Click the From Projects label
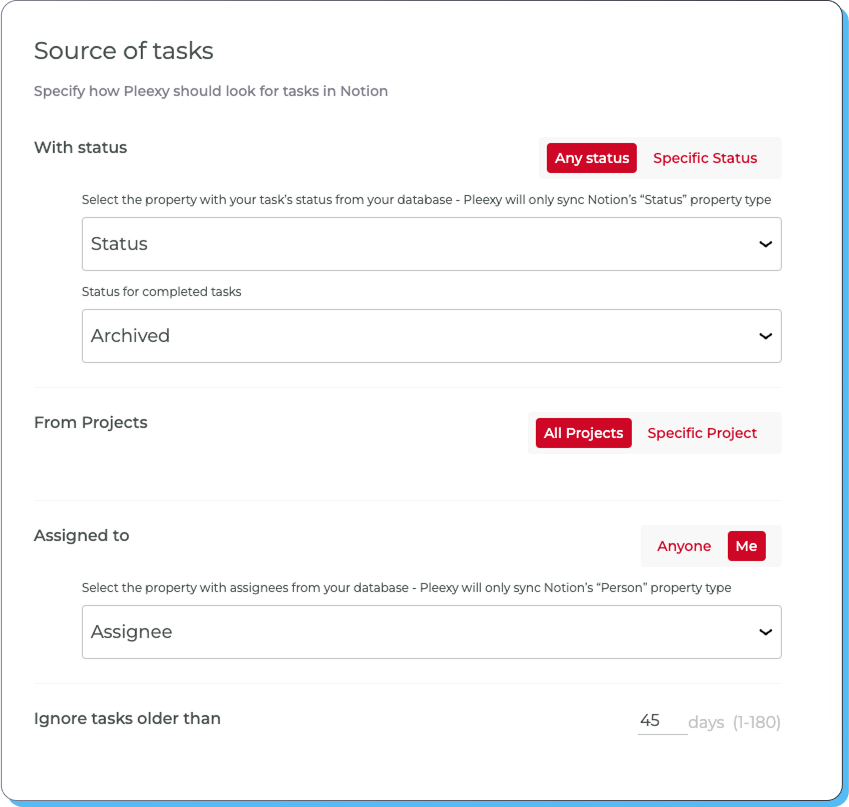Viewport: 849px width, 807px height. click(x=90, y=422)
